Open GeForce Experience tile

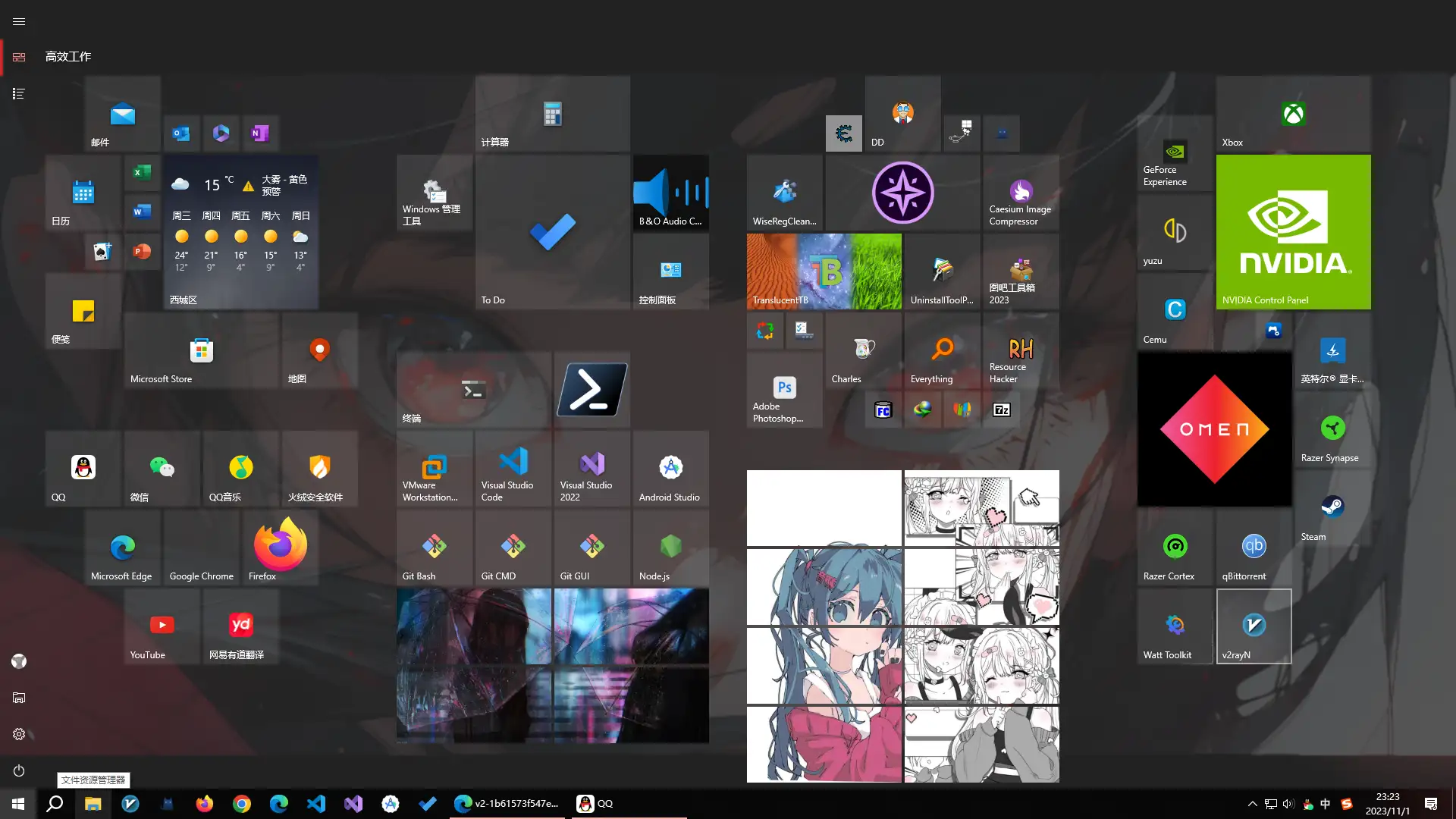[x=1175, y=153]
